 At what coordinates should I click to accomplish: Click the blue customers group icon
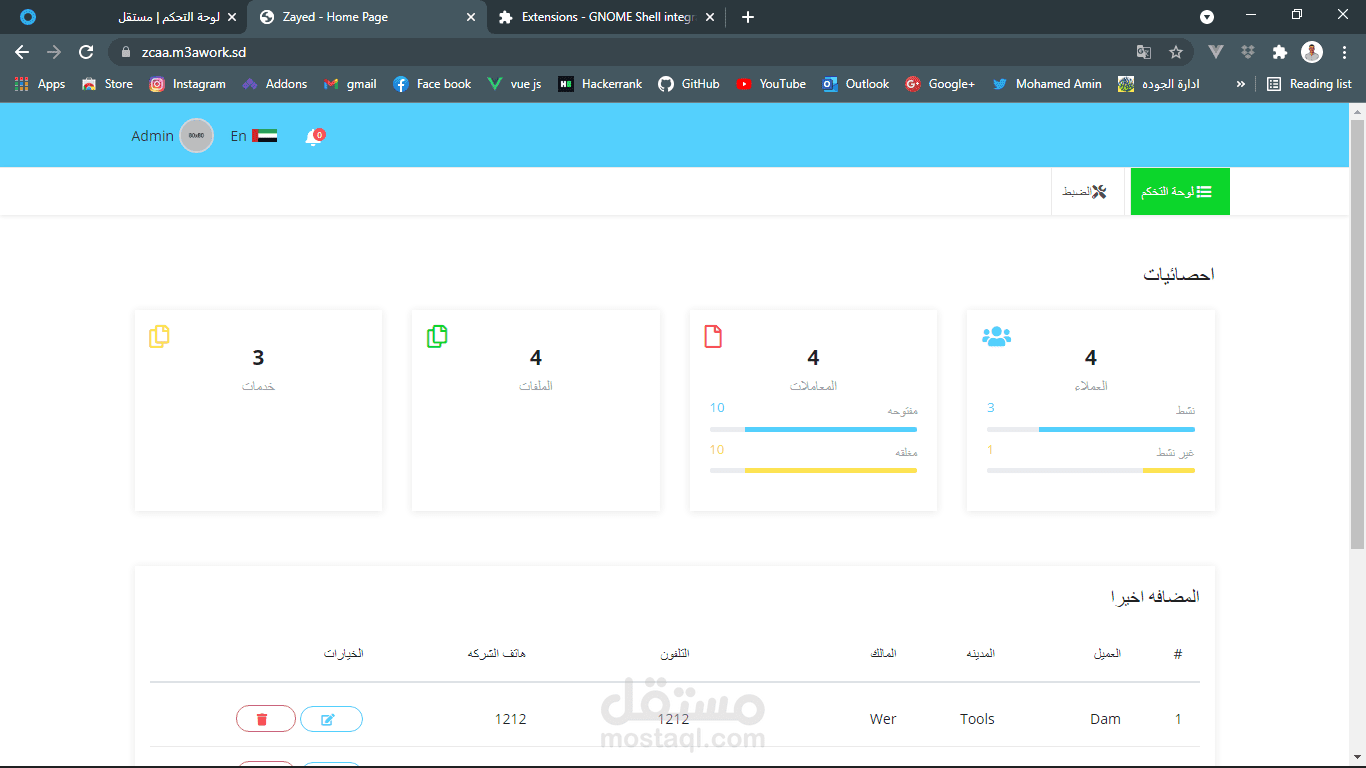coord(997,337)
